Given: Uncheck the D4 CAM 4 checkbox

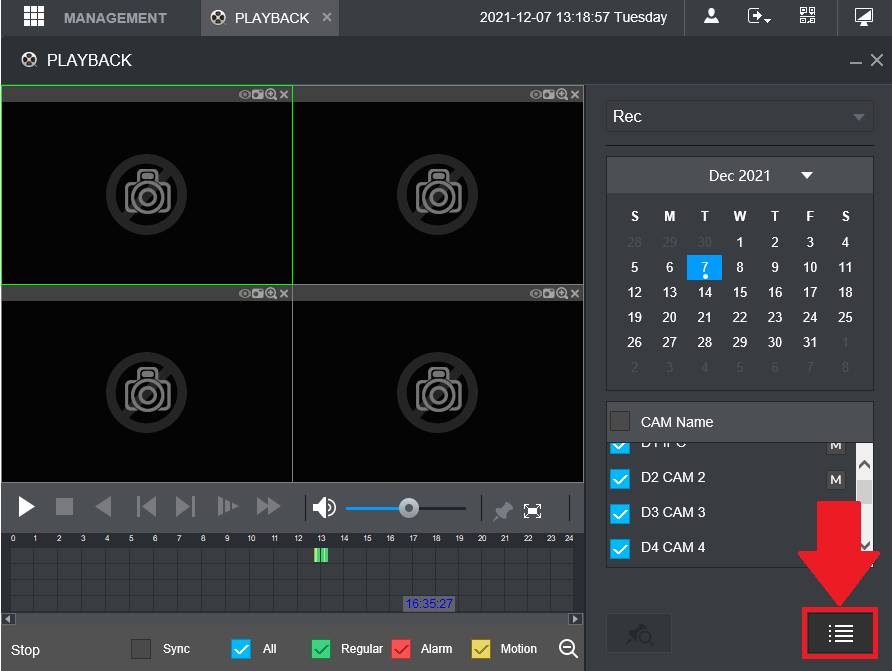Looking at the screenshot, I should 620,548.
